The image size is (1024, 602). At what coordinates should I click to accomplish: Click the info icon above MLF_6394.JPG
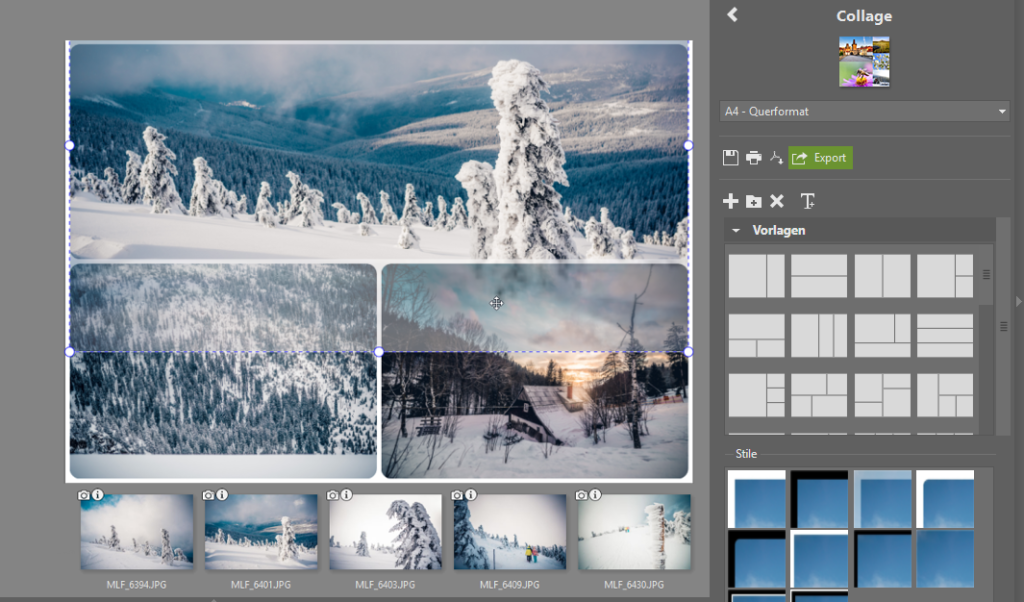[97, 495]
